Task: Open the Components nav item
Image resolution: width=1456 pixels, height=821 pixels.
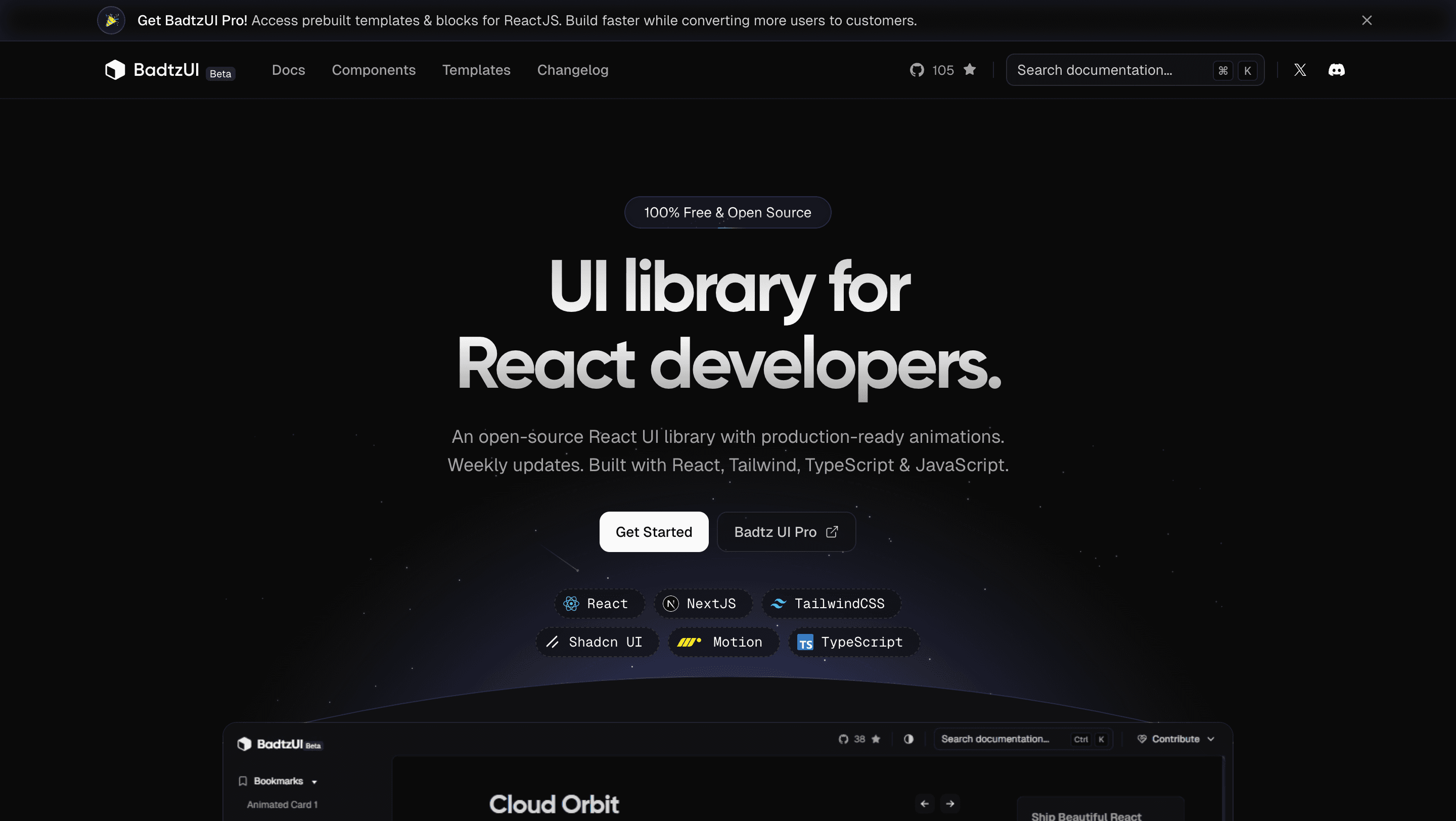Action: [x=373, y=70]
